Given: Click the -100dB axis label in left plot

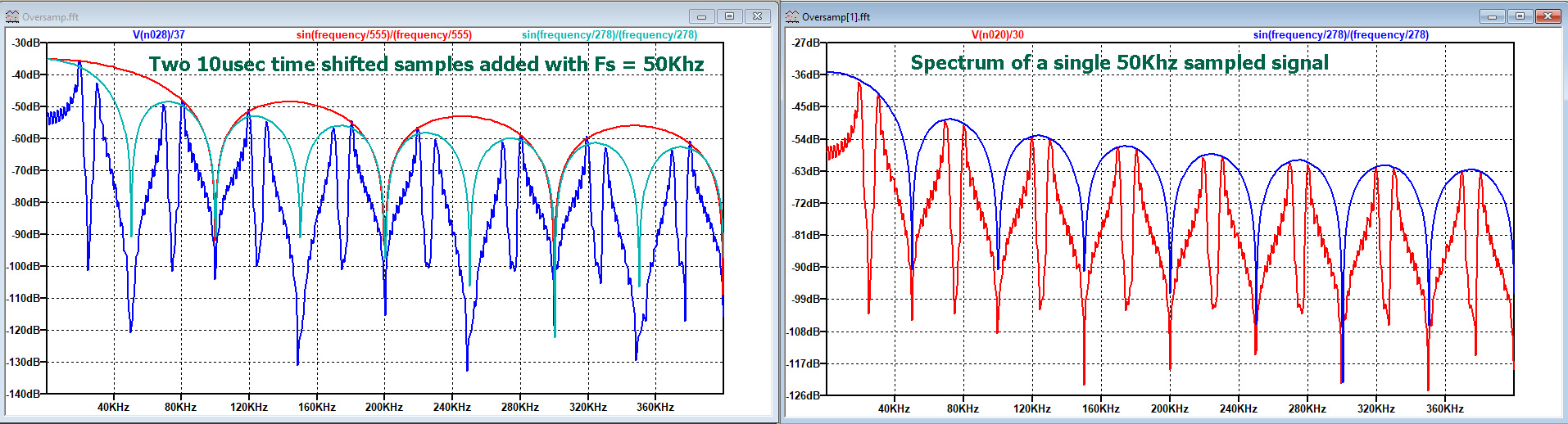Looking at the screenshot, I should coord(24,266).
